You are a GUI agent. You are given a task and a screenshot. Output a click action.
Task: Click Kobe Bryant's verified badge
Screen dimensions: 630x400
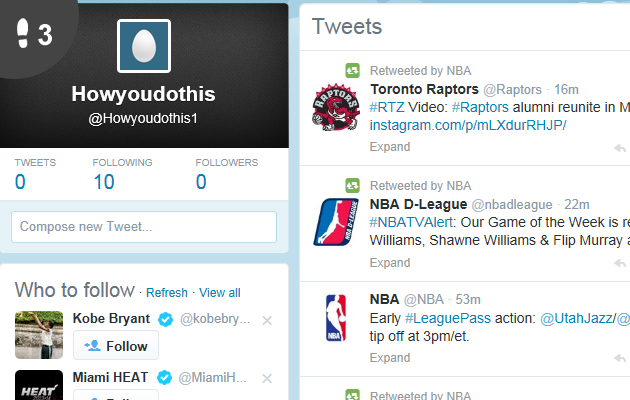coord(165,320)
